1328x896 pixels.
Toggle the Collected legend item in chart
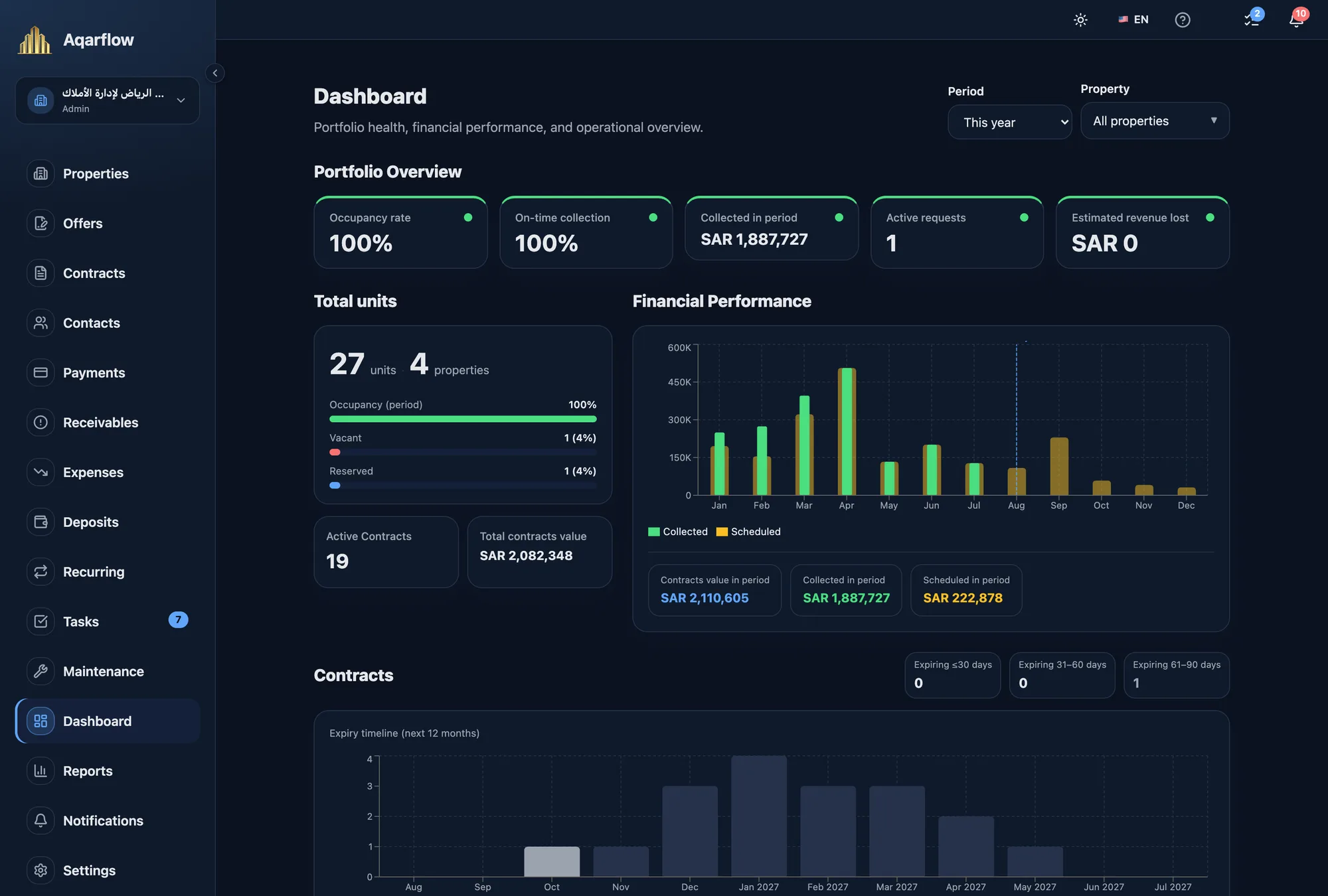point(678,532)
